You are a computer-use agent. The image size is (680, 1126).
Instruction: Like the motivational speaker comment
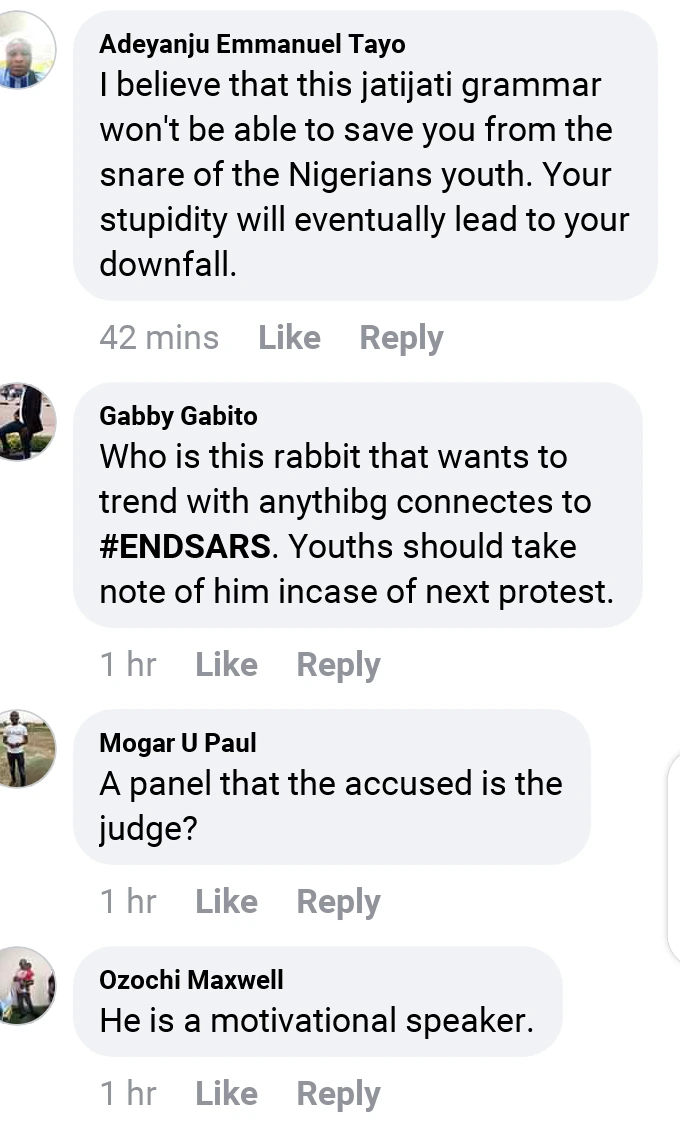point(226,1094)
